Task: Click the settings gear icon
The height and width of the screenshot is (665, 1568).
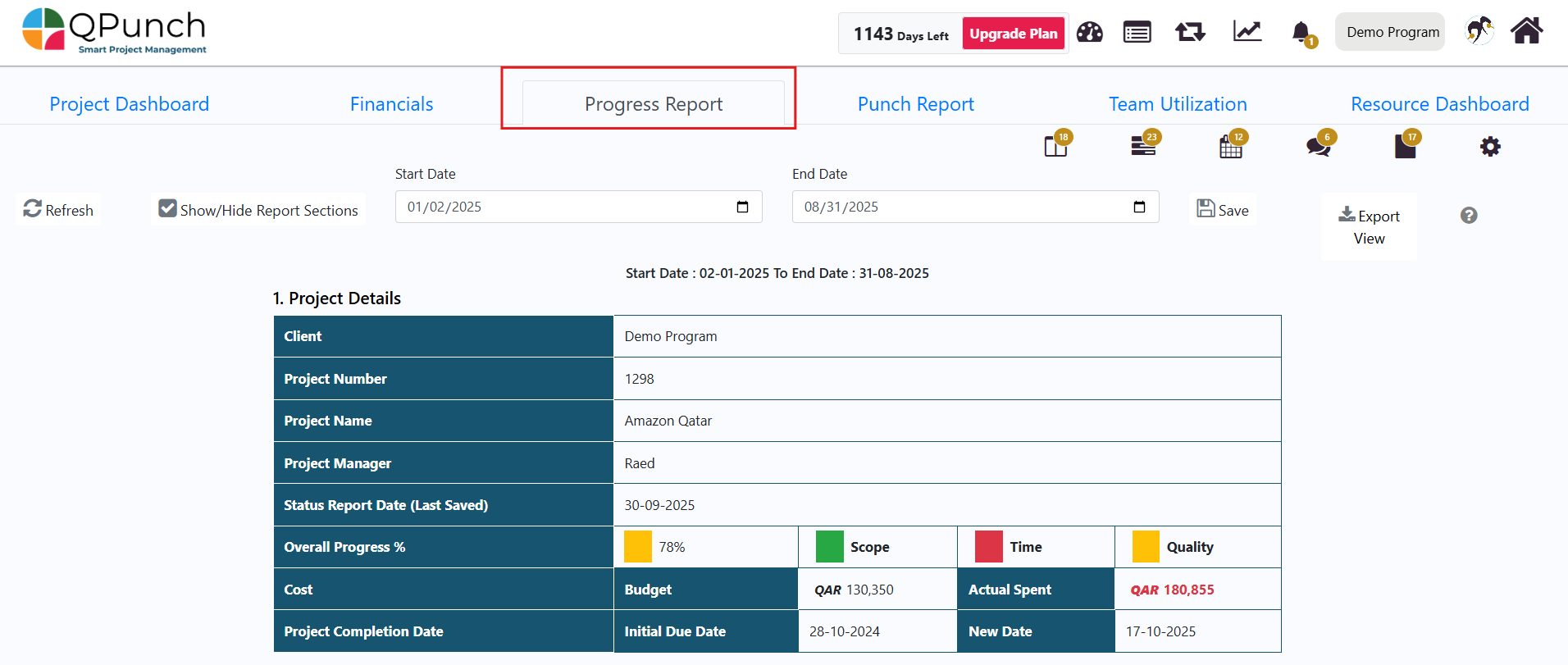Action: [x=1490, y=147]
